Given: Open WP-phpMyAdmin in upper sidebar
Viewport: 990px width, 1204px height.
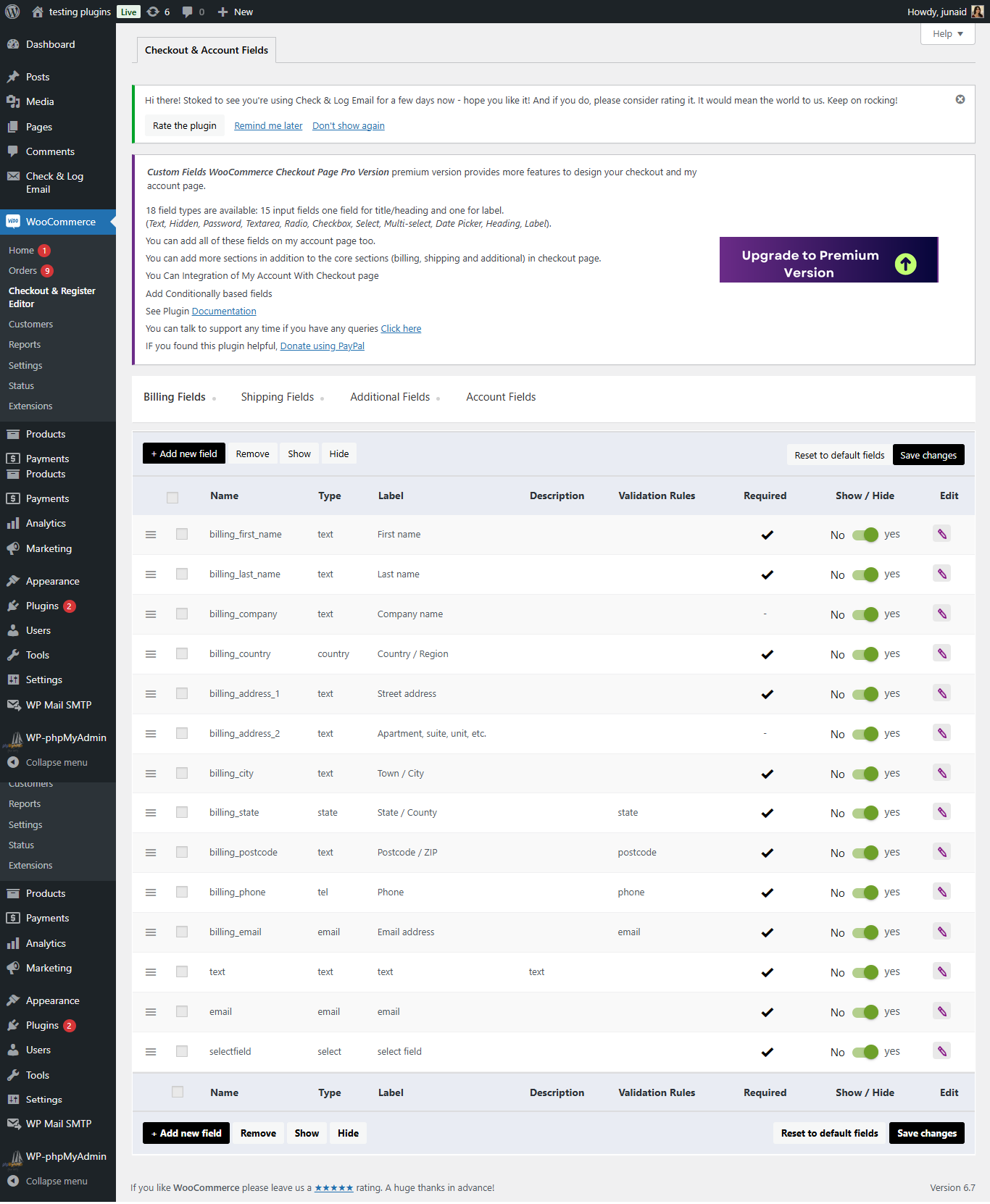Looking at the screenshot, I should 58,737.
